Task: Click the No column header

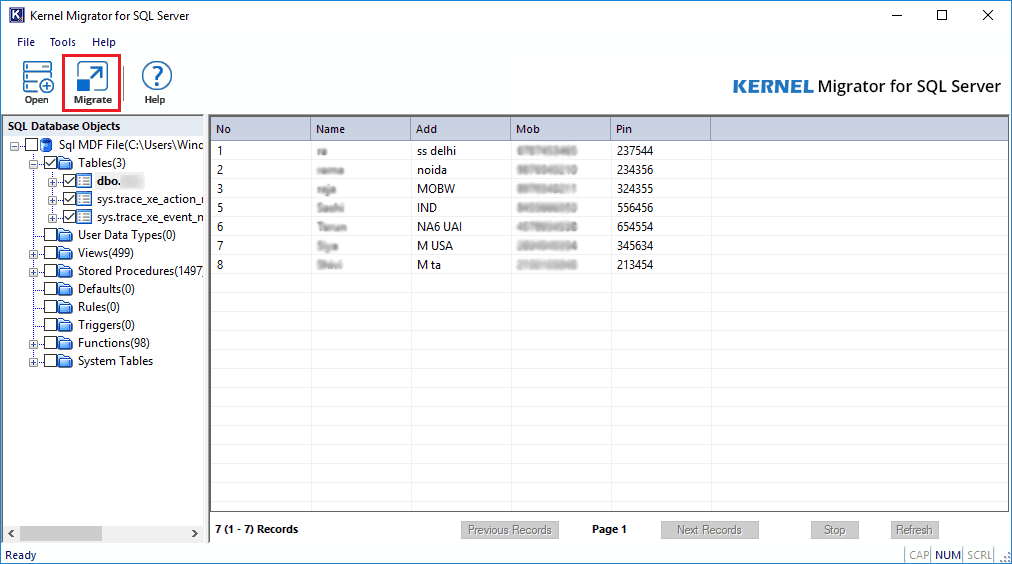Action: [x=260, y=129]
